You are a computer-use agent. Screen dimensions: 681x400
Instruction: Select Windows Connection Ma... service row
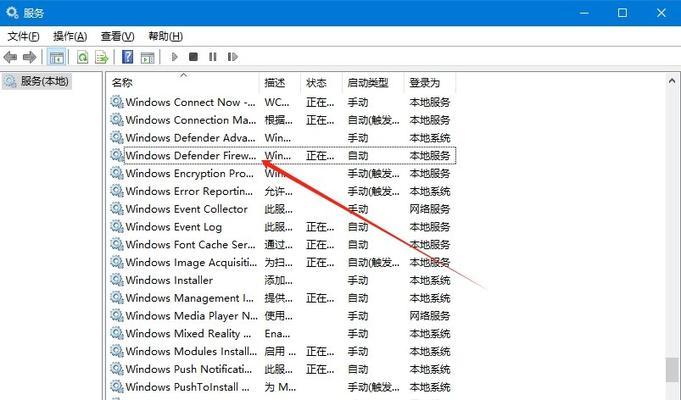tap(282, 120)
